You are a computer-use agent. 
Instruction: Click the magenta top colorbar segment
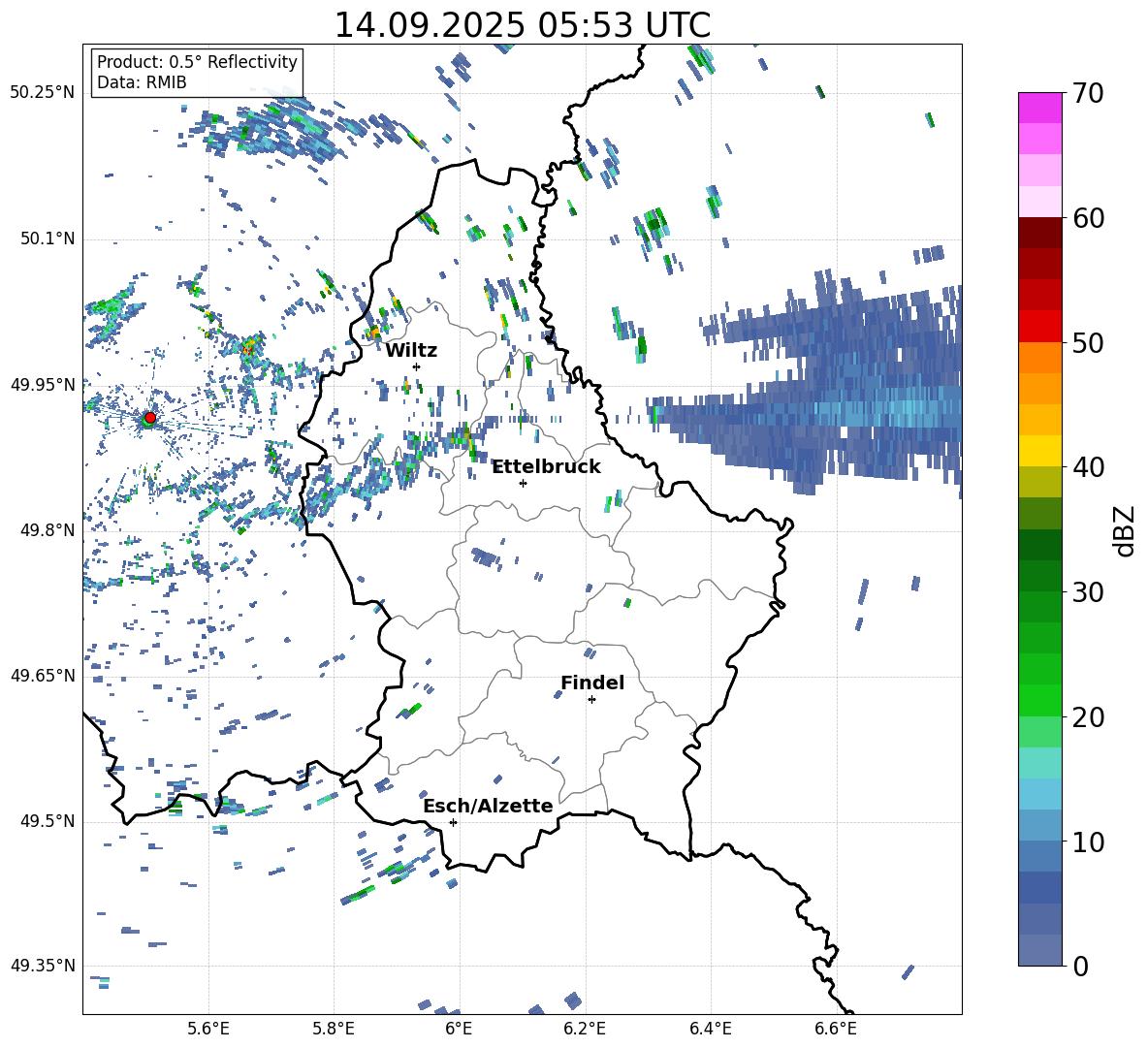click(x=1039, y=108)
